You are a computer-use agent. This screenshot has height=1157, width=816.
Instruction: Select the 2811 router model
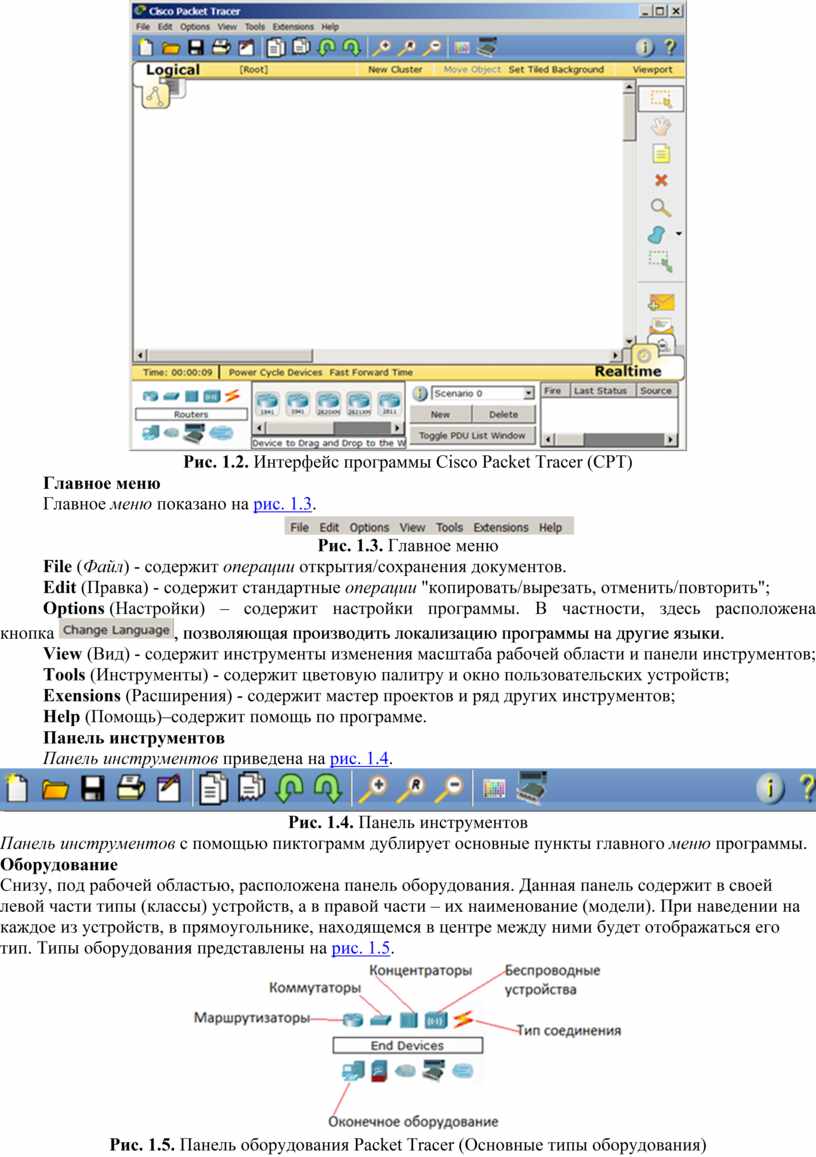point(389,404)
